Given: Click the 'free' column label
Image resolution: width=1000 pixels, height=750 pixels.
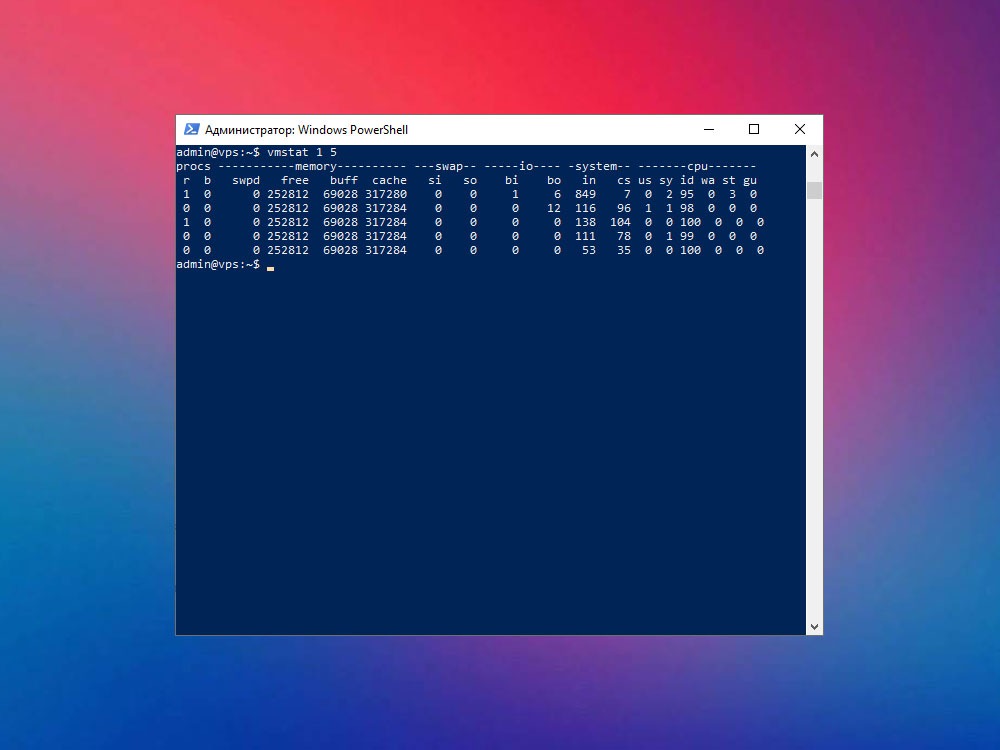Looking at the screenshot, I should (295, 180).
